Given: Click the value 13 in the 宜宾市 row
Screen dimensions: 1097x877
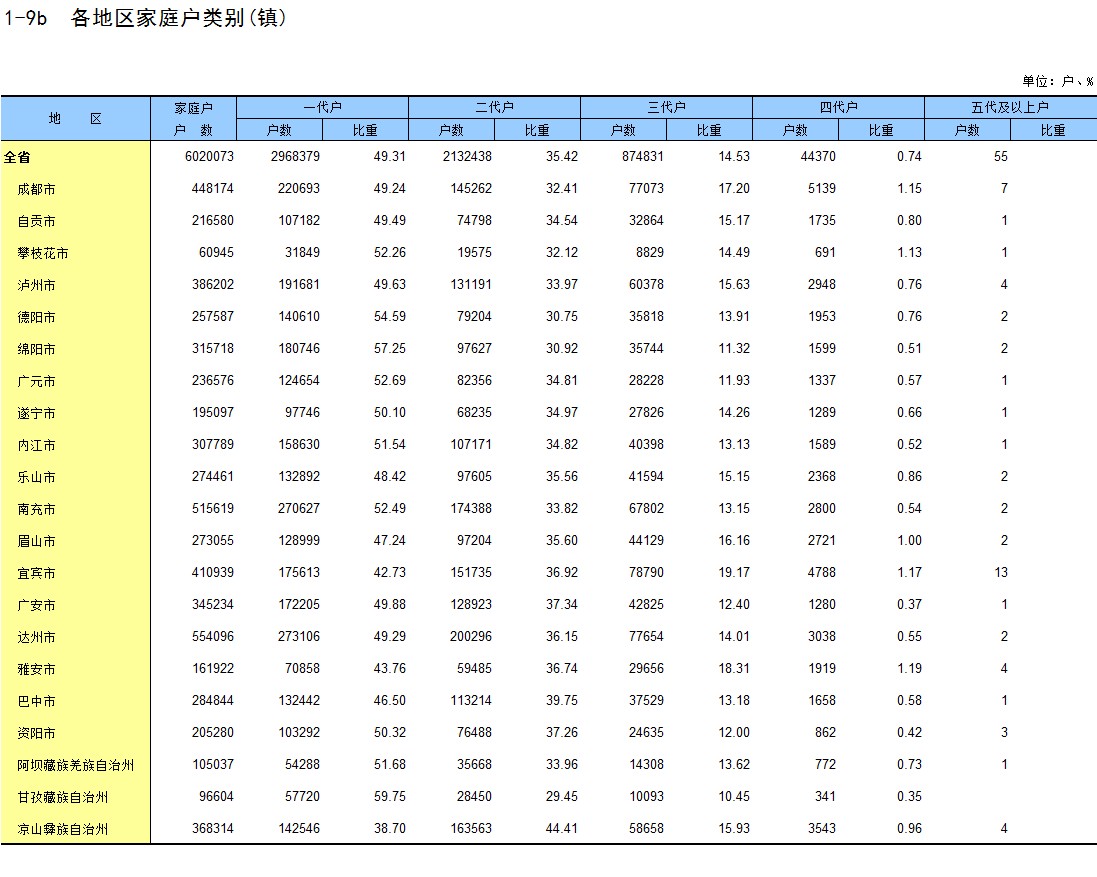Looking at the screenshot, I should tap(1001, 573).
